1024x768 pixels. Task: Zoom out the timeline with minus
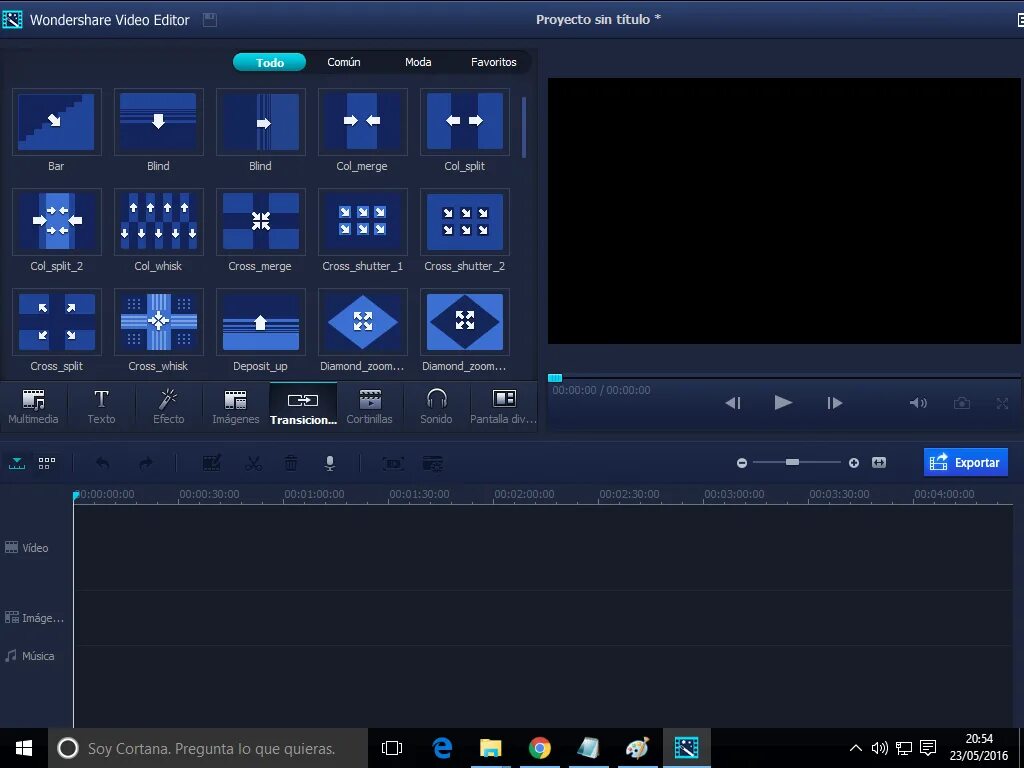point(742,463)
